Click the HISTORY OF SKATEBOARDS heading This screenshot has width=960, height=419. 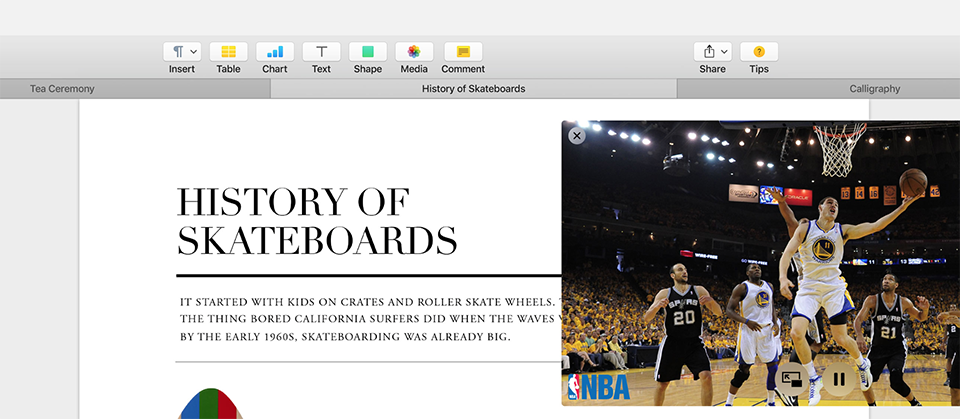click(x=317, y=221)
